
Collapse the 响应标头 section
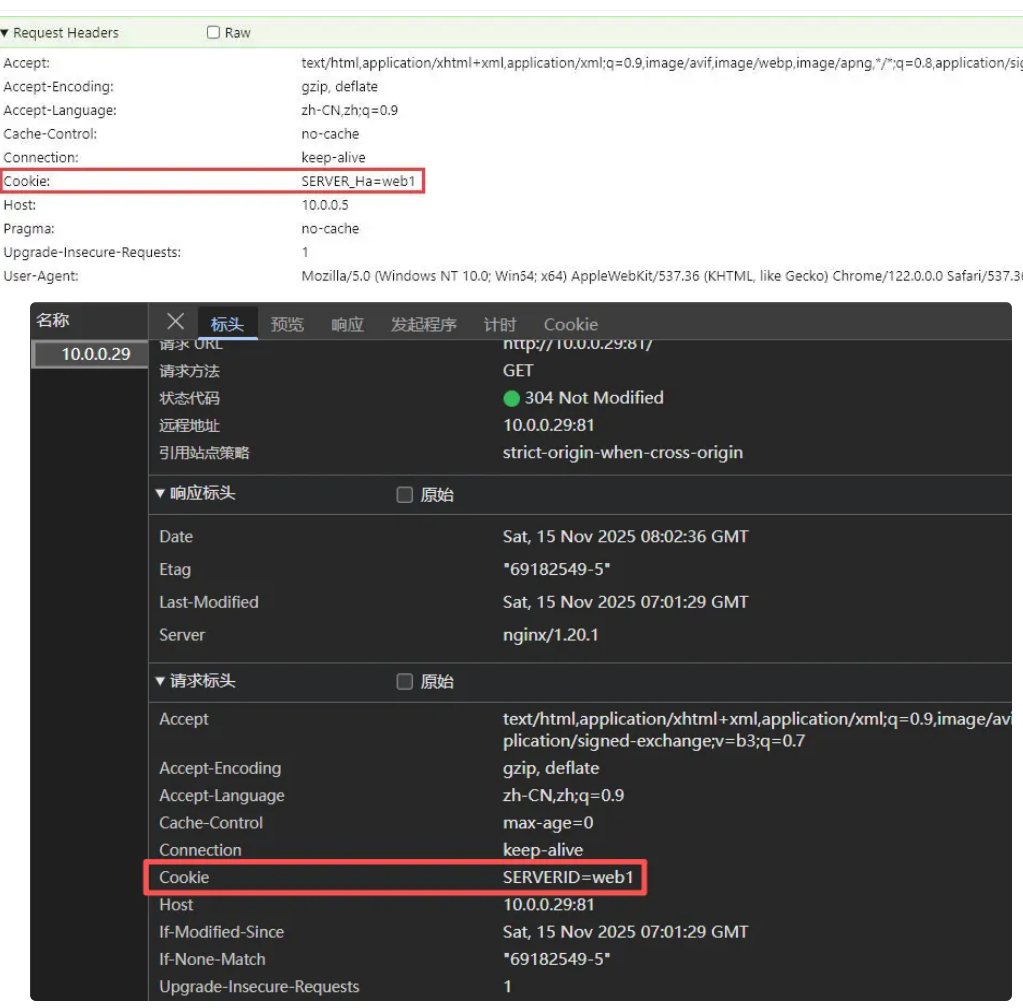point(160,494)
